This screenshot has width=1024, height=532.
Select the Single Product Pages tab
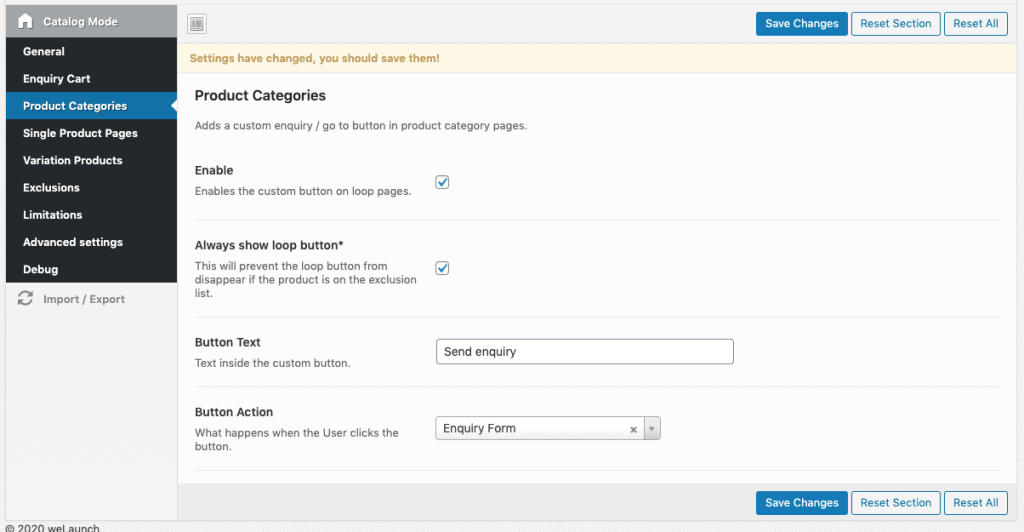click(x=80, y=133)
